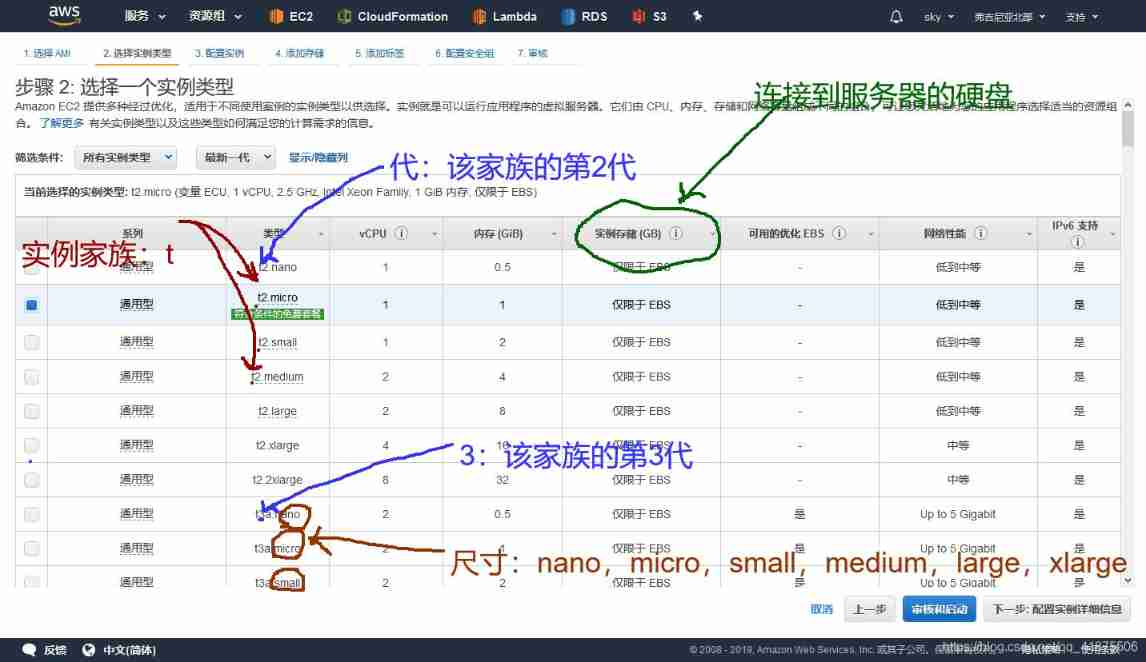1146x662 pixels.
Task: Select the t2.micro instance checkbox
Action: click(x=32, y=305)
